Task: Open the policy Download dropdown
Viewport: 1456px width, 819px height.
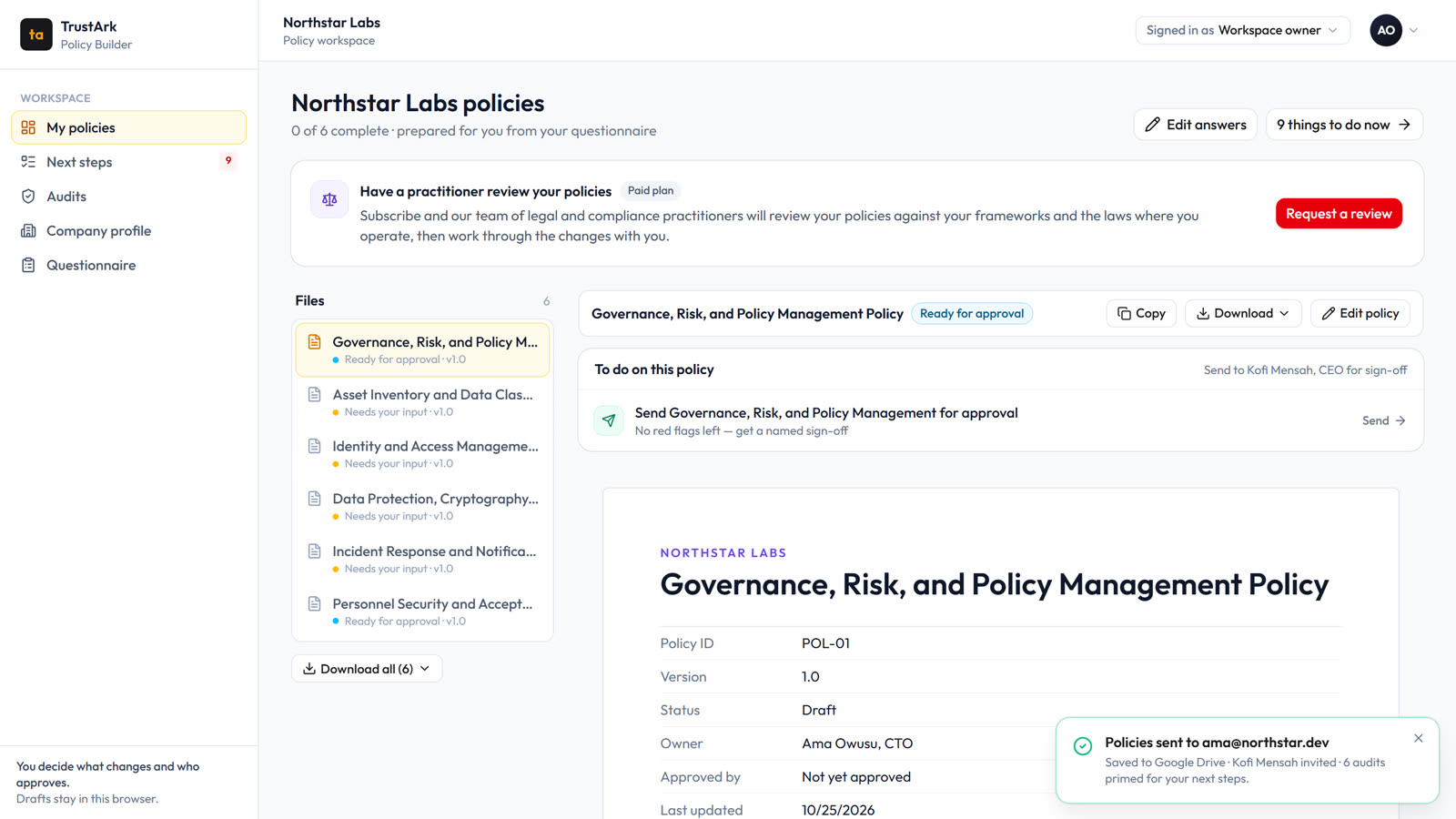Action: (1243, 313)
